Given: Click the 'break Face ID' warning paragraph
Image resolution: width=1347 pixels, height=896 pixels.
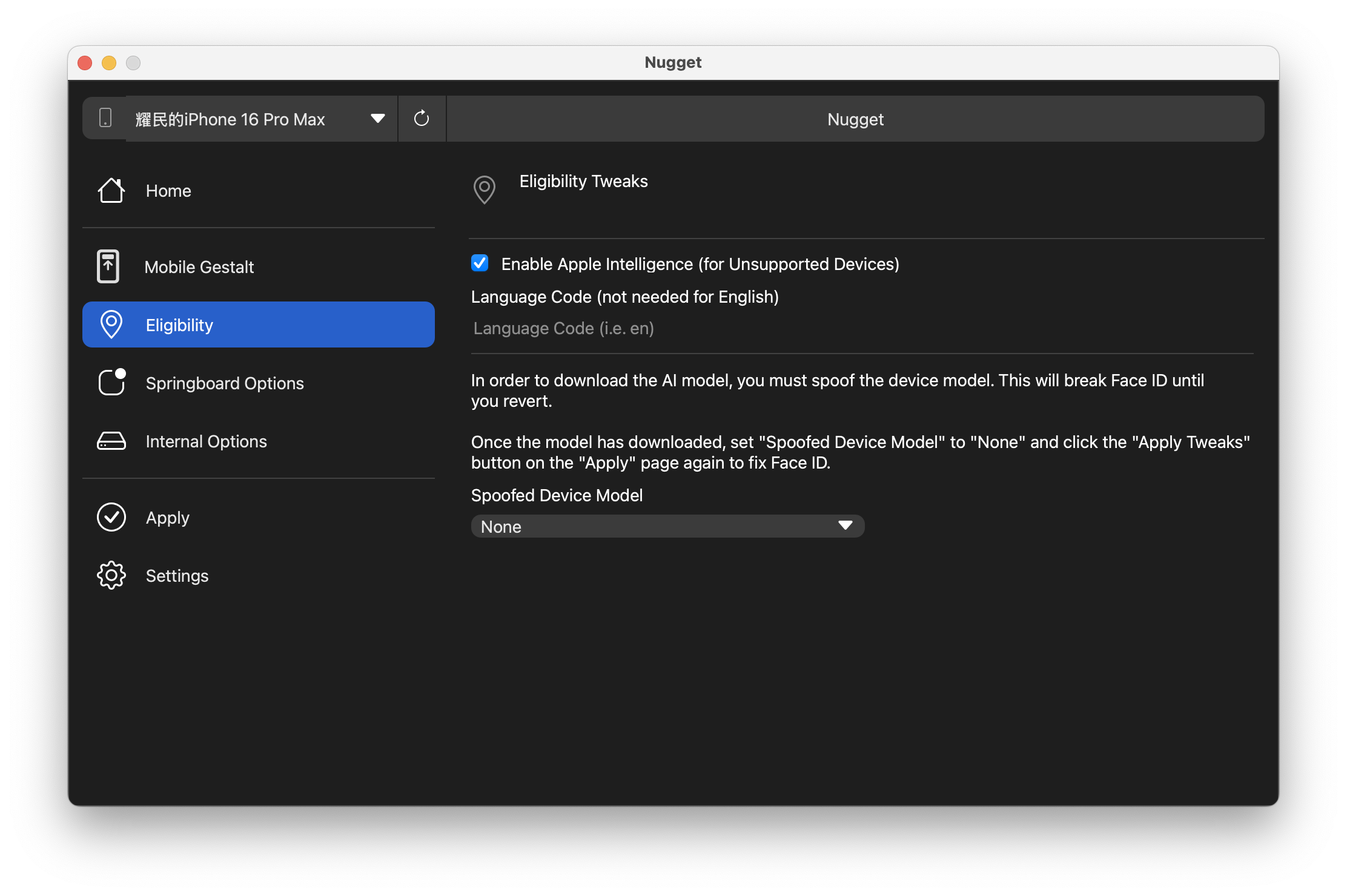Looking at the screenshot, I should tap(838, 390).
